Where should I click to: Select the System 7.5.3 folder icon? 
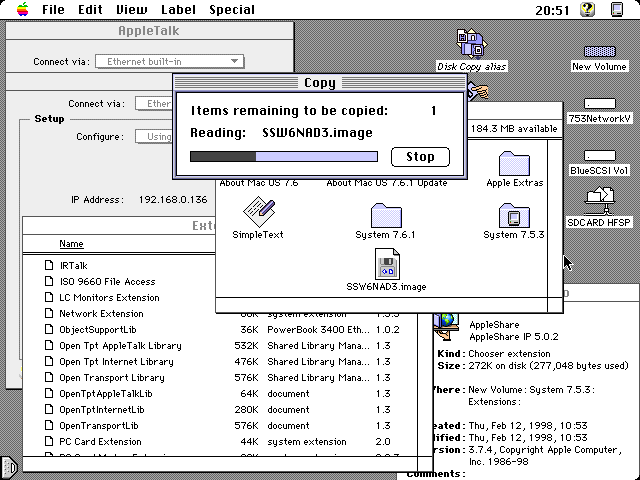coord(513,215)
